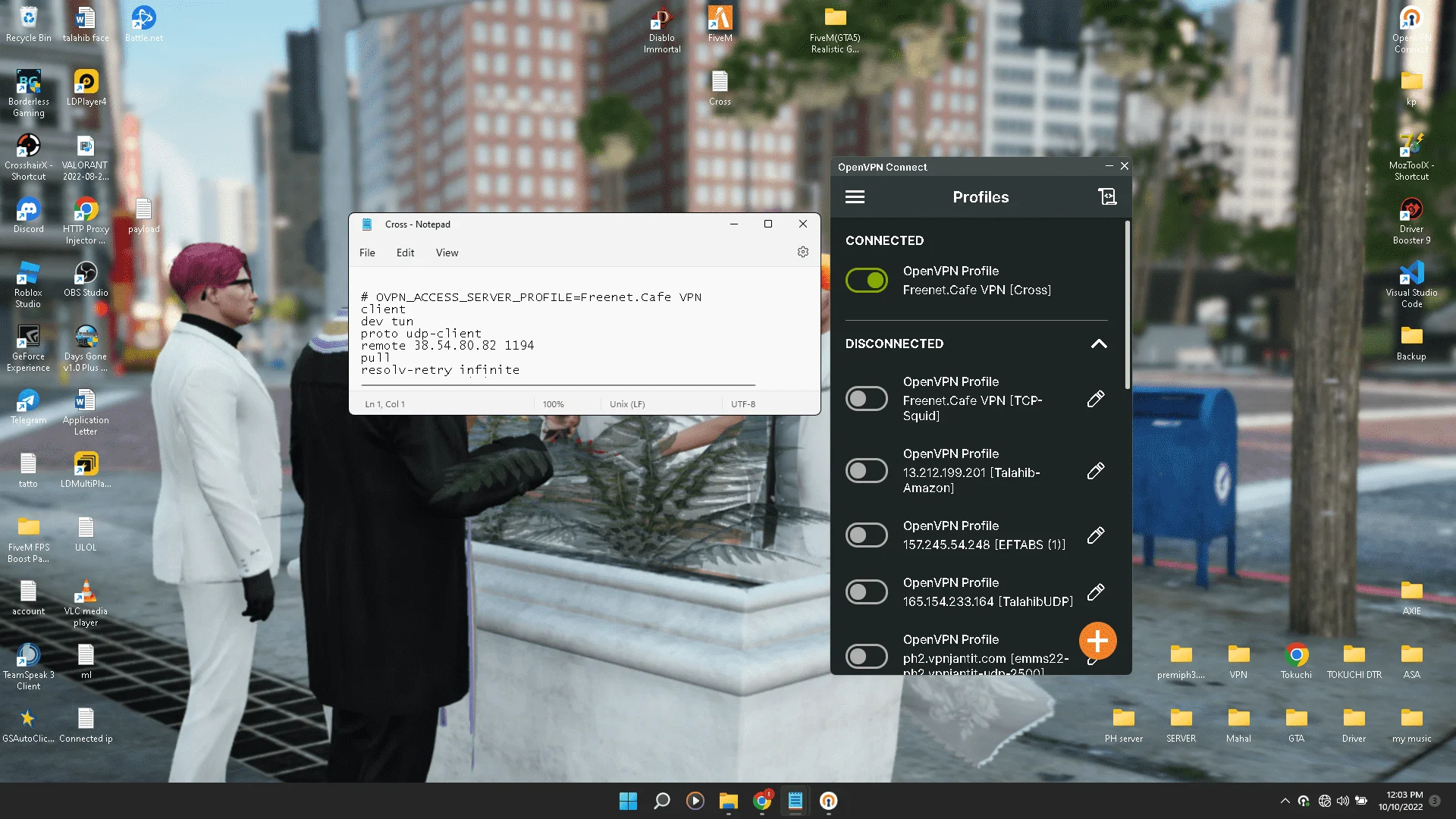
Task: Open the OpenVPN Connect hamburger menu
Action: [855, 197]
